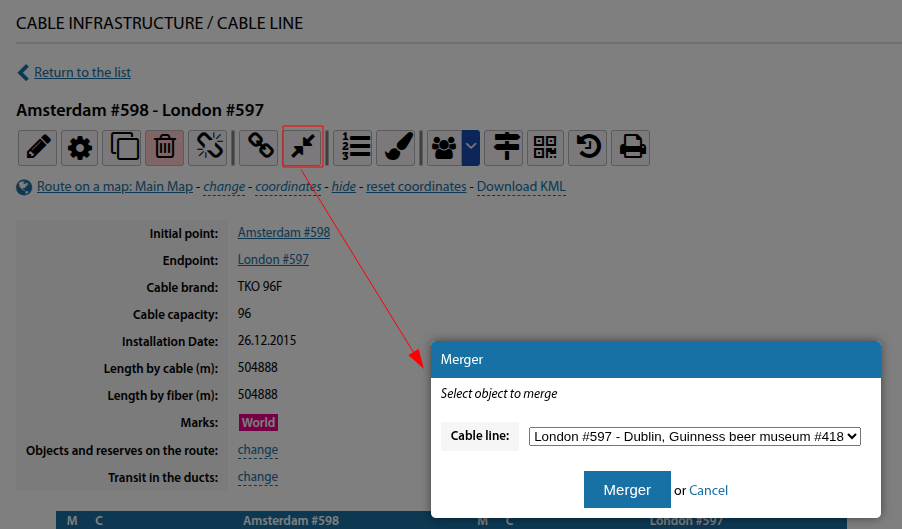Click the QR code icon
The height and width of the screenshot is (529, 902).
pos(545,147)
